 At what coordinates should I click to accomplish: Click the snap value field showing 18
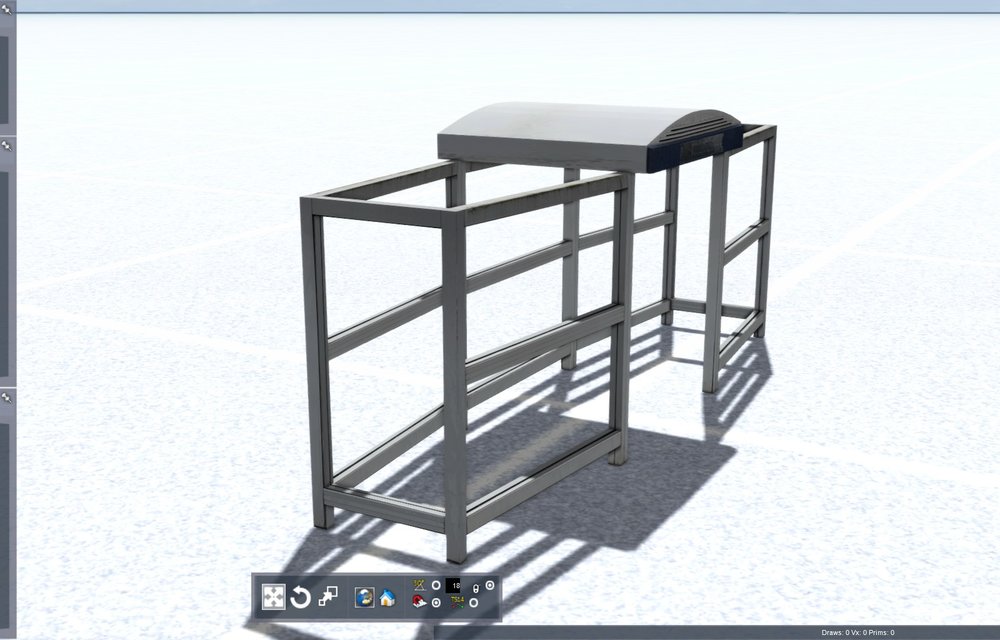[453, 585]
